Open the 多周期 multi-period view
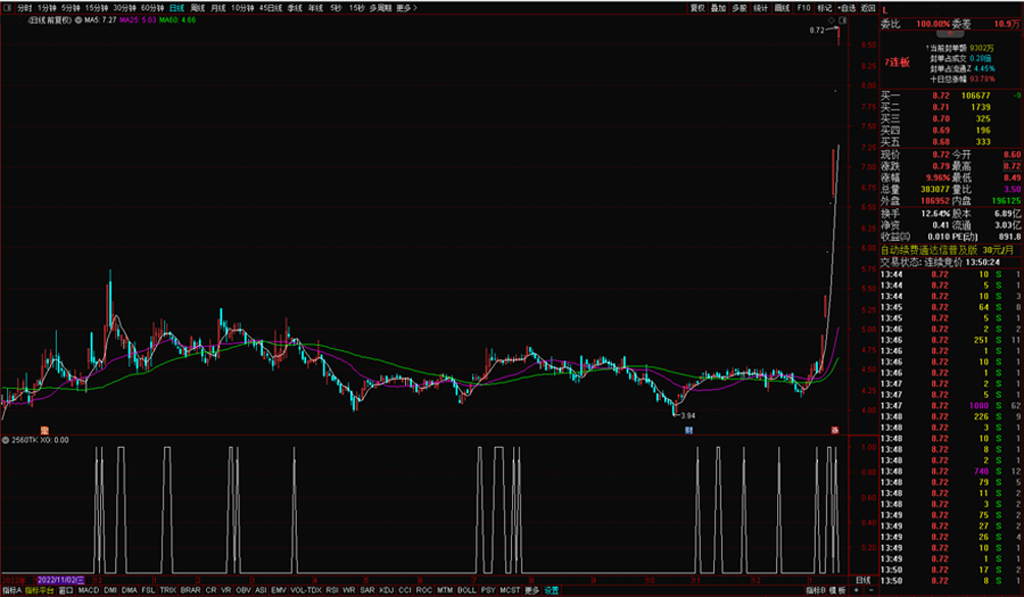 380,7
